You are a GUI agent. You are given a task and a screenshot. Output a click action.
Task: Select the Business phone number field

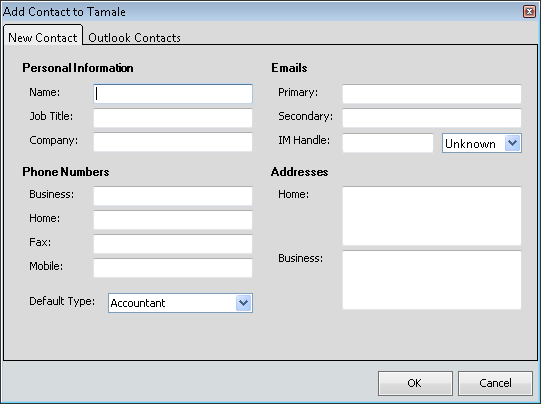[173, 196]
